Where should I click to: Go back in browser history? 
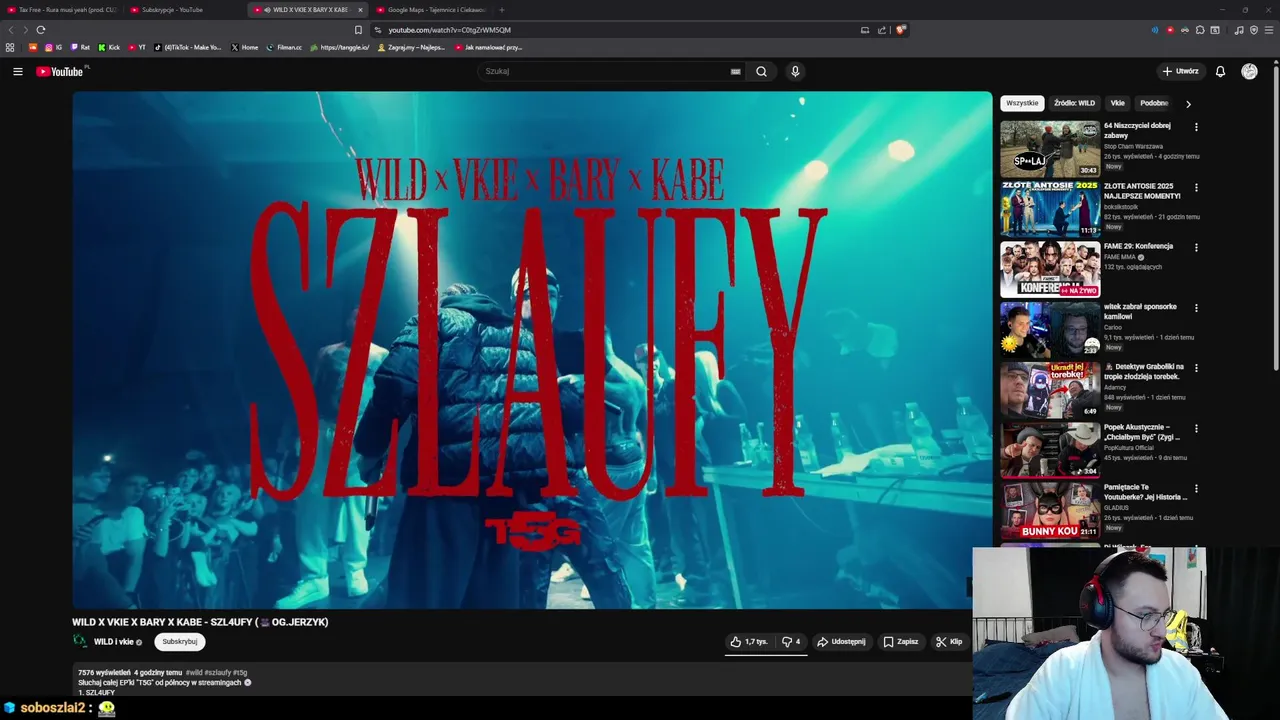[11, 30]
